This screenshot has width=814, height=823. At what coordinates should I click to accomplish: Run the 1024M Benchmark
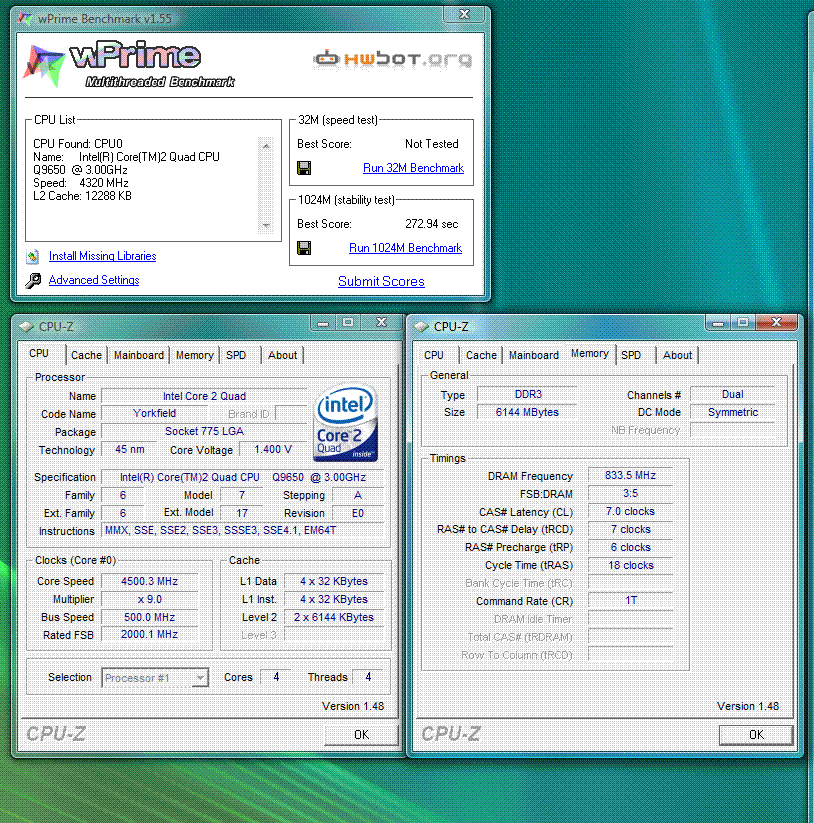(405, 248)
